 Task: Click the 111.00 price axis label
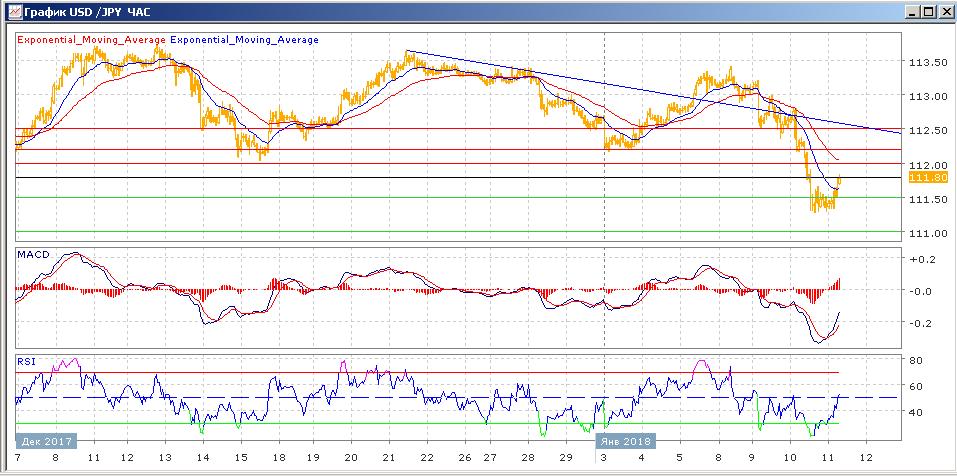coord(928,233)
